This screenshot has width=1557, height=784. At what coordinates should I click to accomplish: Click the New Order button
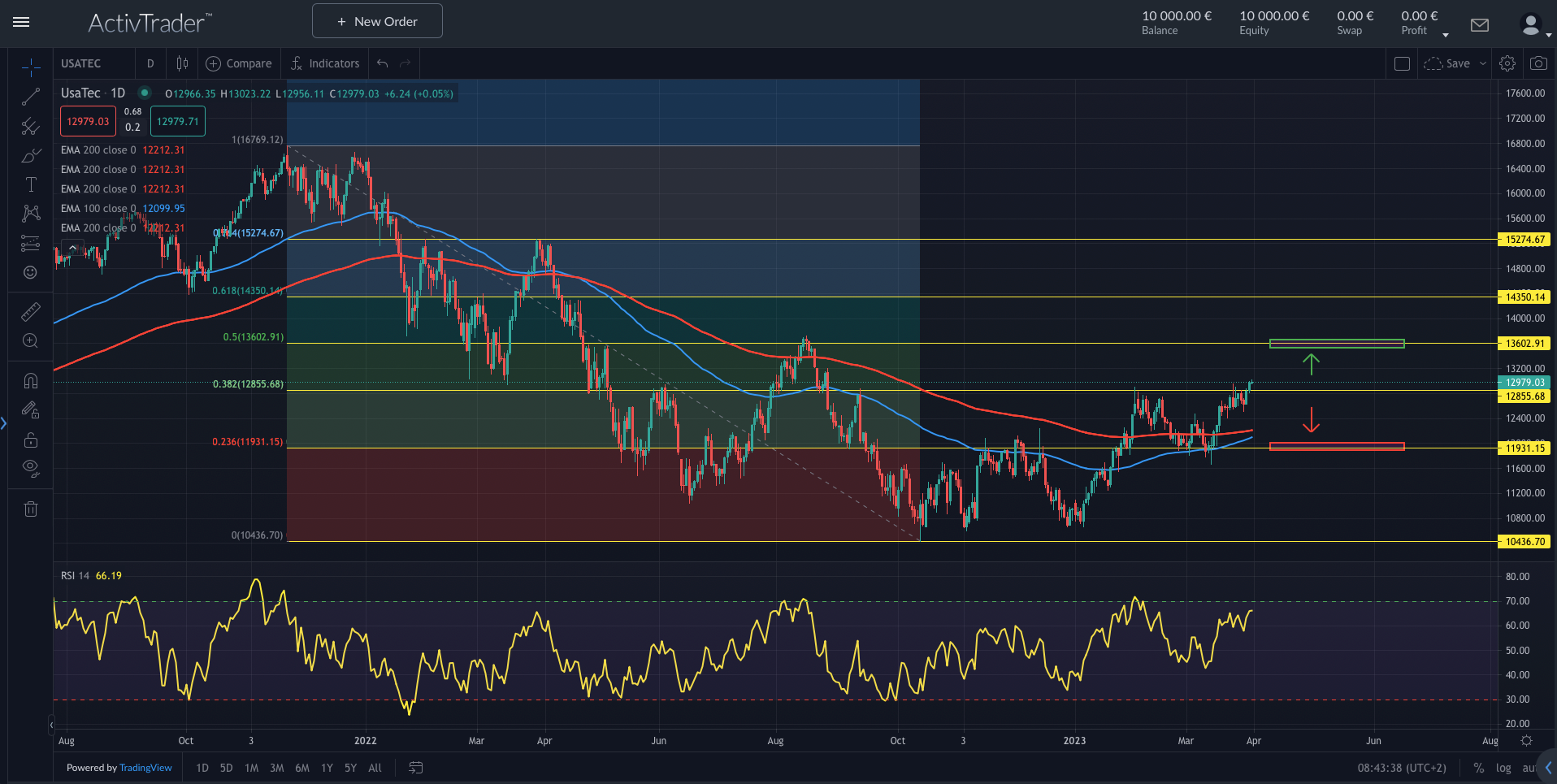click(x=376, y=20)
